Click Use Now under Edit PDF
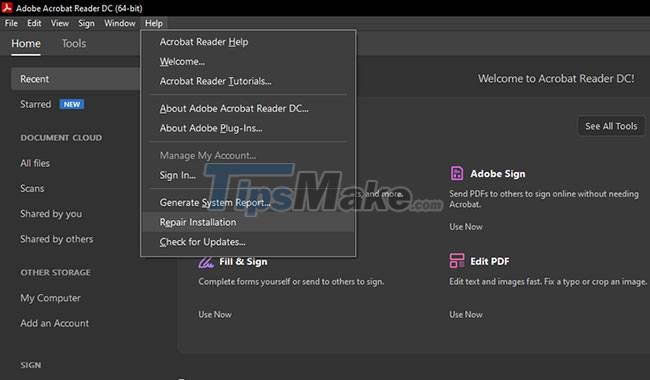 coord(466,315)
